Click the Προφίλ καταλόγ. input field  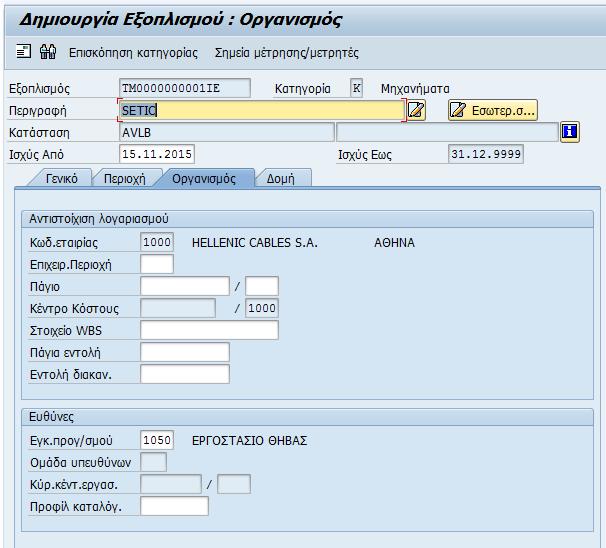click(174, 506)
